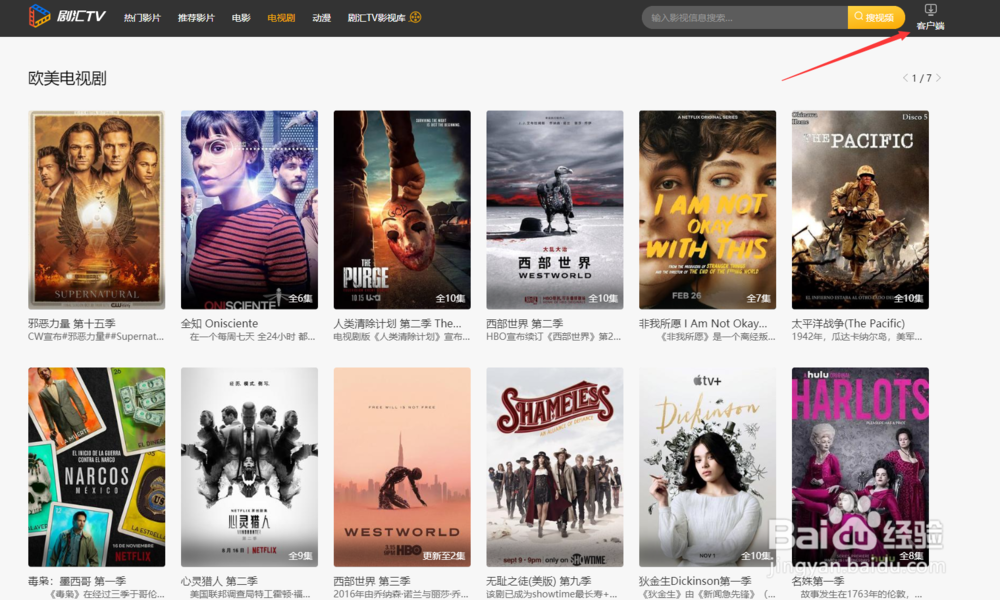Open The Purge poster thumbnail
Image resolution: width=1000 pixels, height=600 pixels.
[x=402, y=210]
